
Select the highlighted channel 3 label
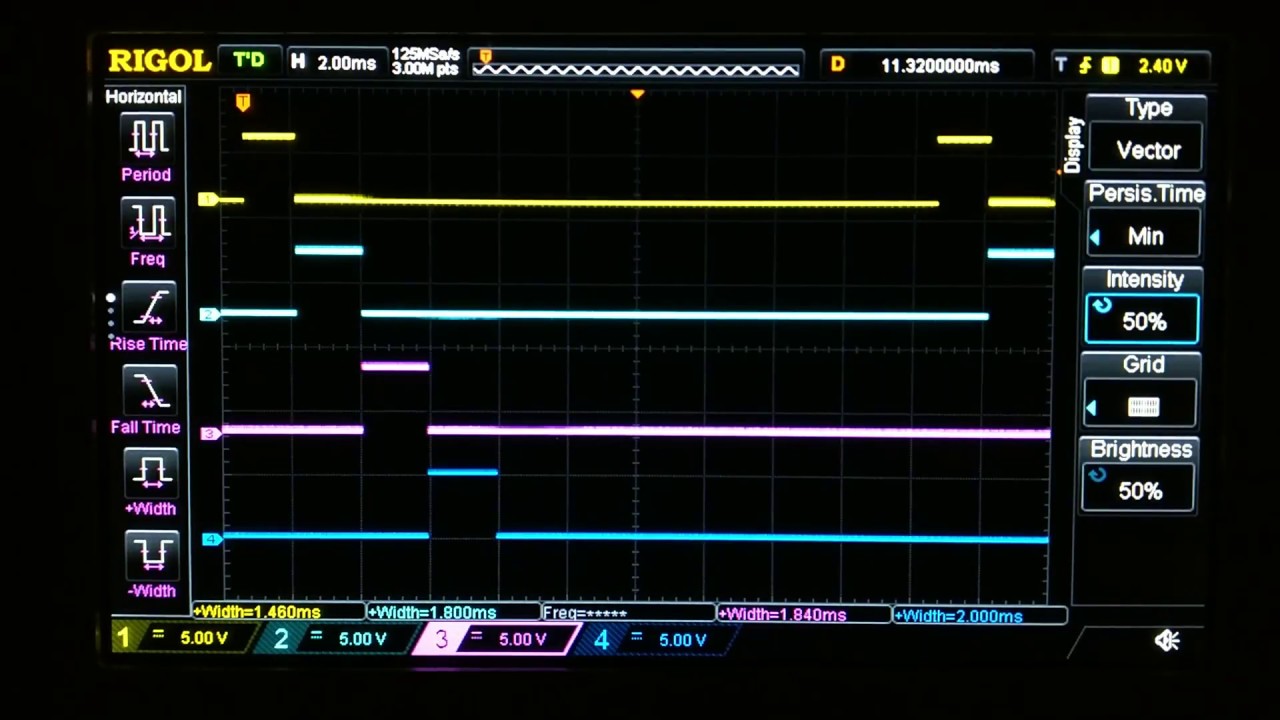coord(495,639)
